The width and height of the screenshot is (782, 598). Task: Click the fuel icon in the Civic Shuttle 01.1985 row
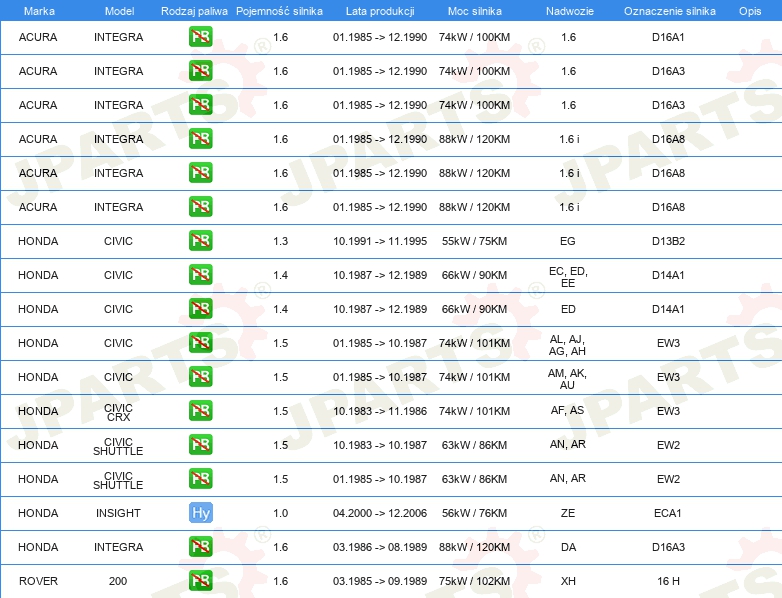tap(200, 479)
